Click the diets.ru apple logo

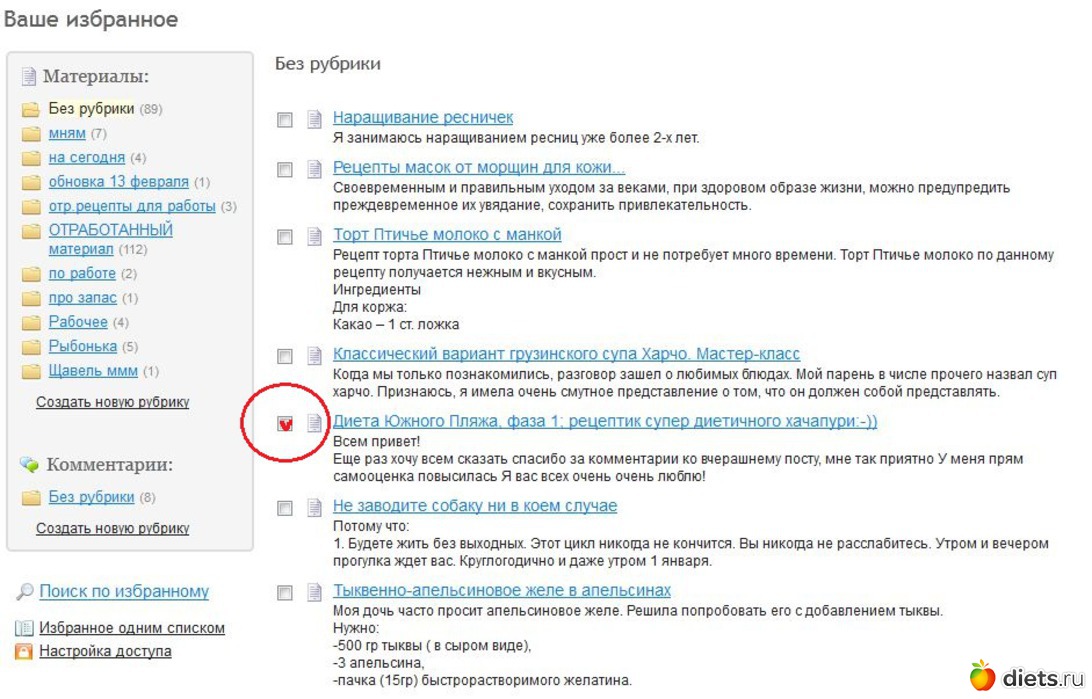click(x=982, y=675)
